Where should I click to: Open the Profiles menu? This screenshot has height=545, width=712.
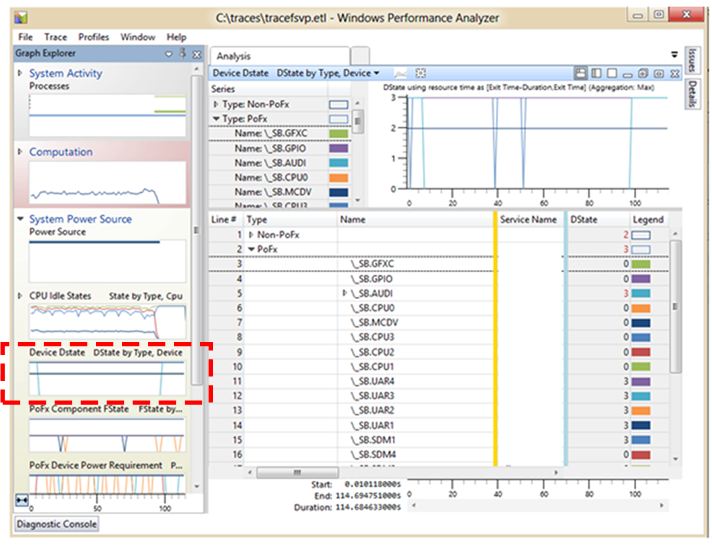(94, 37)
